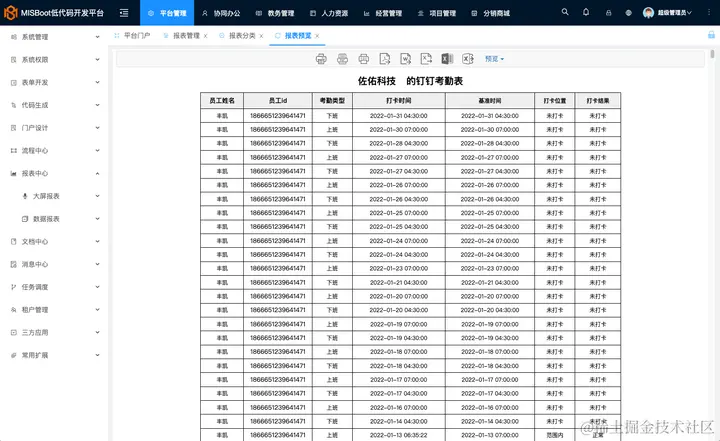The height and width of the screenshot is (441, 720).
Task: Open 文档中心 sidebar item
Action: coord(55,241)
